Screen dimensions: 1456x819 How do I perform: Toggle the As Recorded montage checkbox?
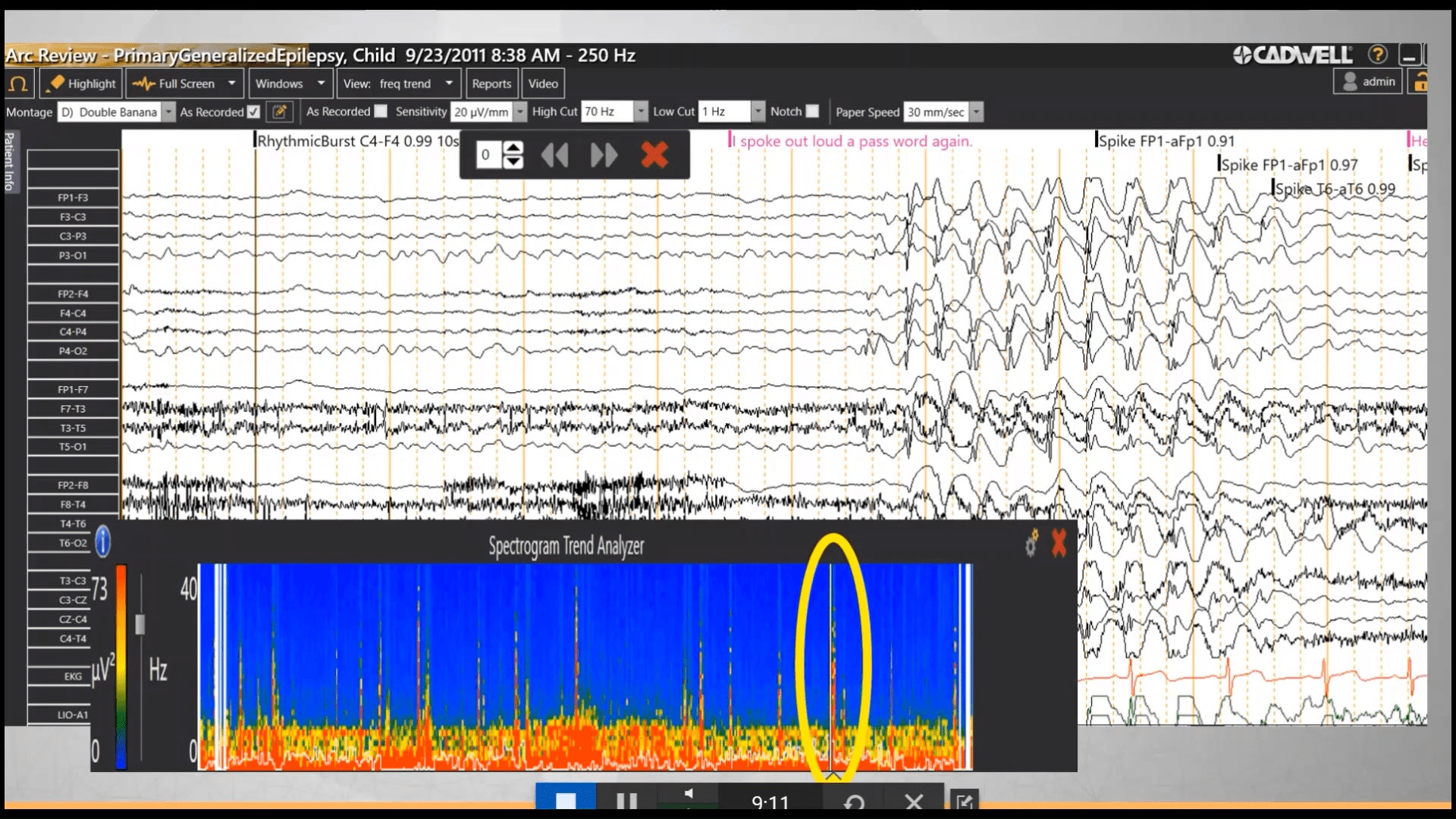point(253,111)
